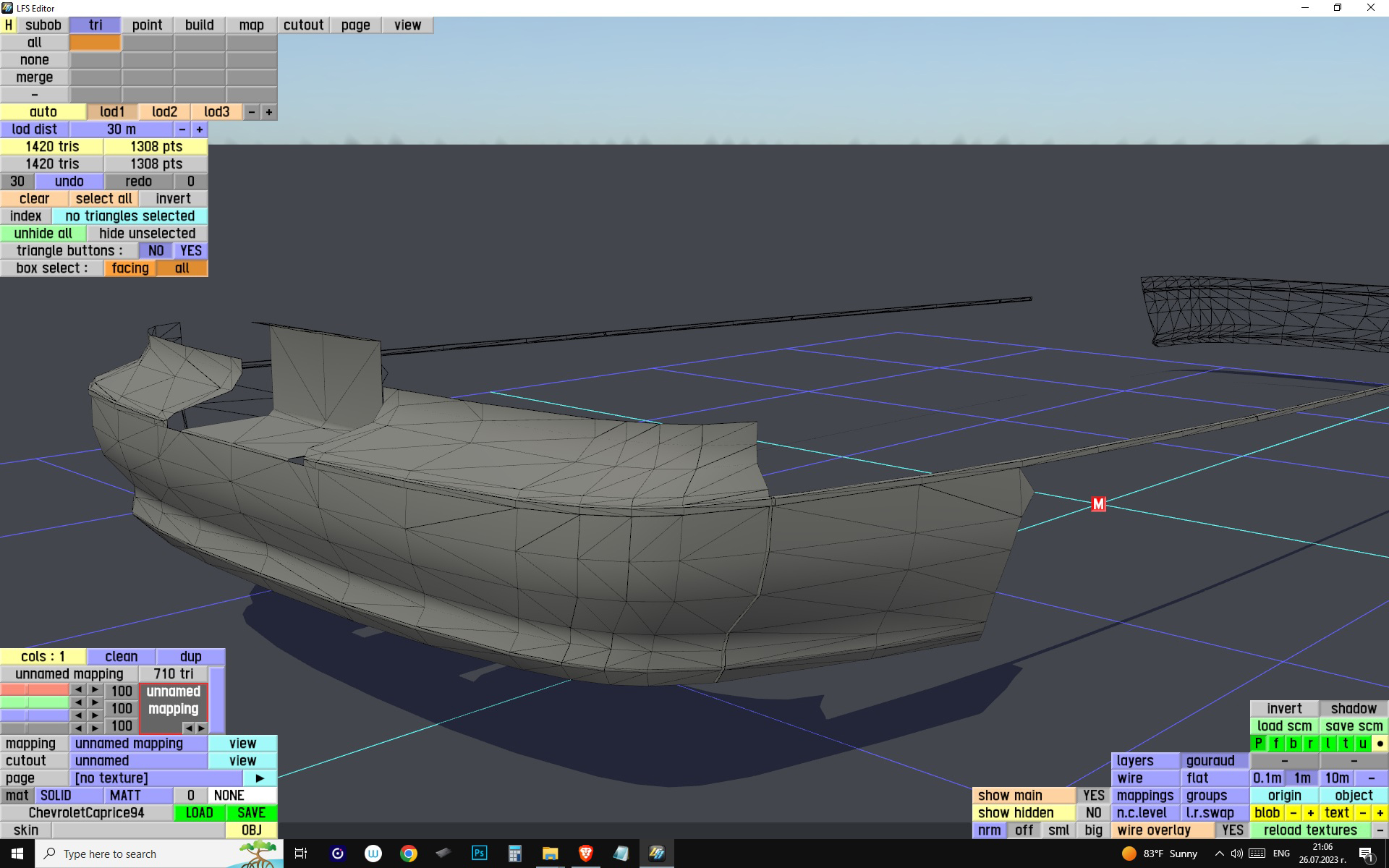Click the reload textures button
This screenshot has height=868, width=1389.
coord(1309,830)
